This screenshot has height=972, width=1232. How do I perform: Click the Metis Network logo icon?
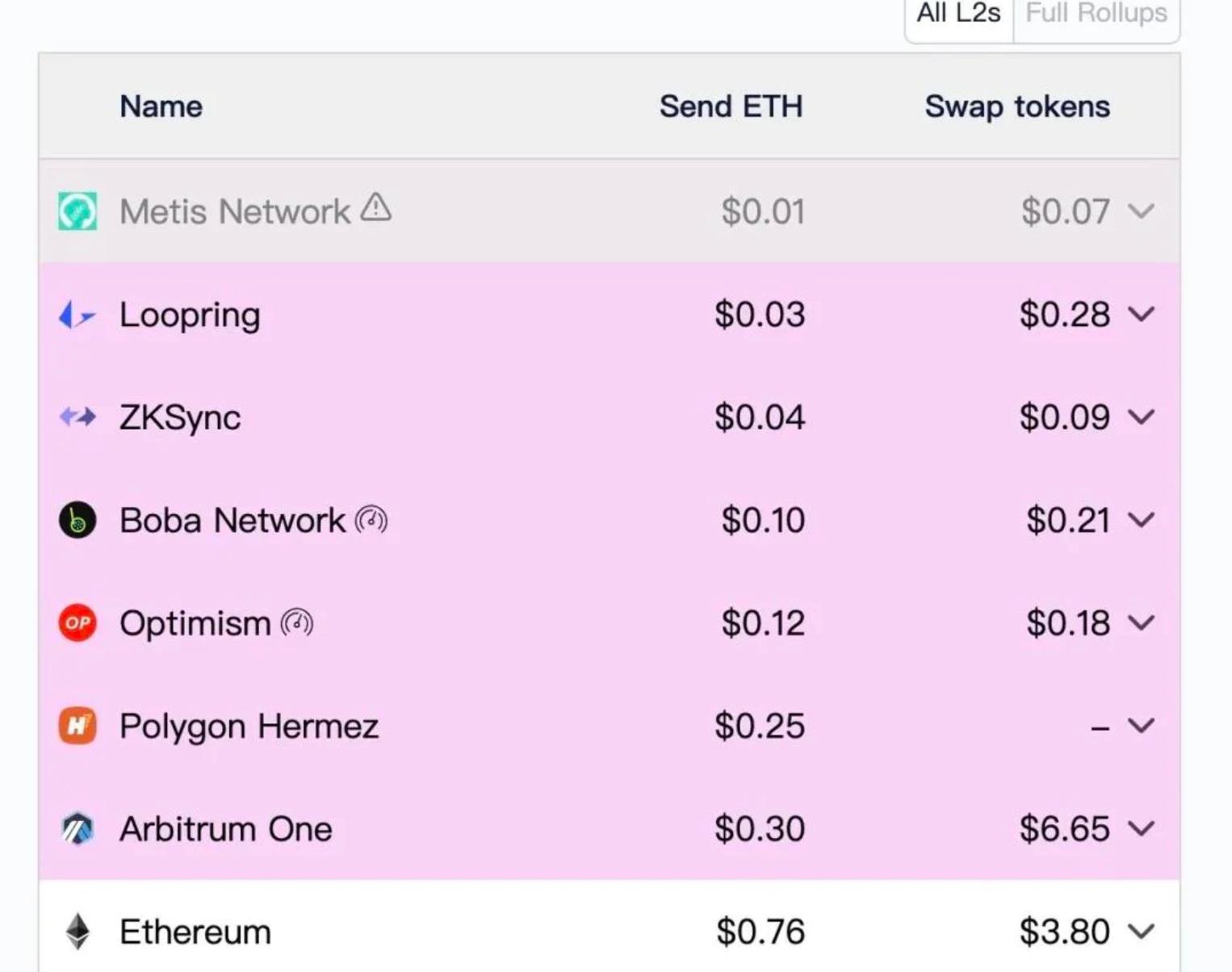coord(78,212)
